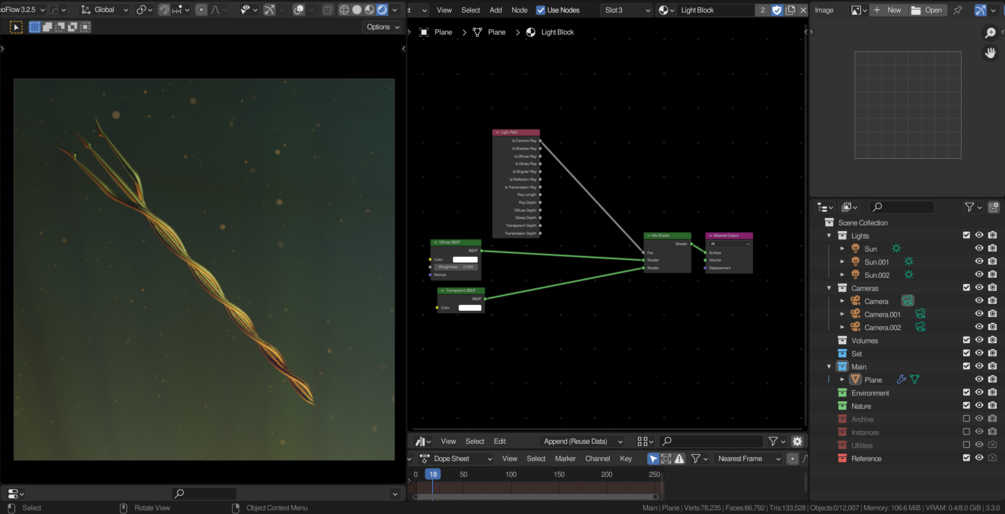
Task: Click the Plane mesh data triangle icon
Action: coord(915,379)
